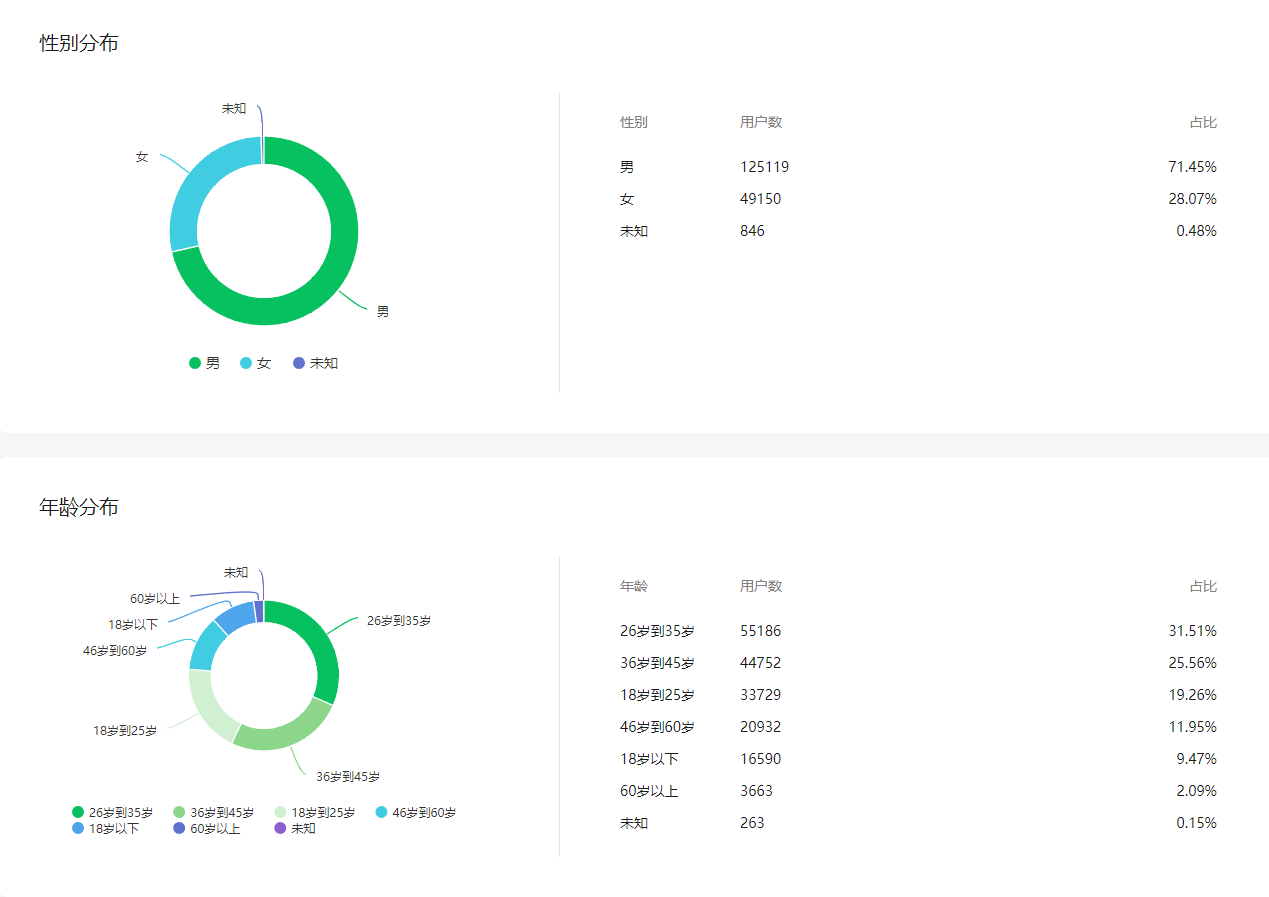Select the 0.48% value
This screenshot has width=1269, height=897.
click(x=1196, y=231)
